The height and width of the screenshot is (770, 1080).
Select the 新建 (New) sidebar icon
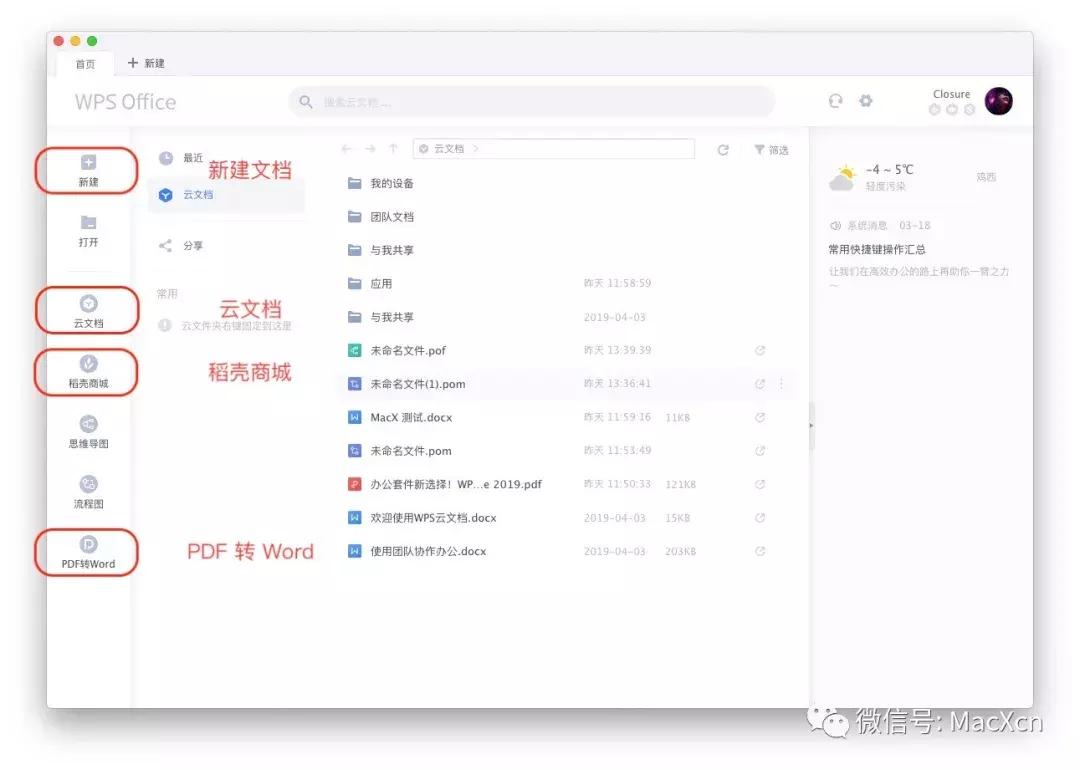pos(87,170)
